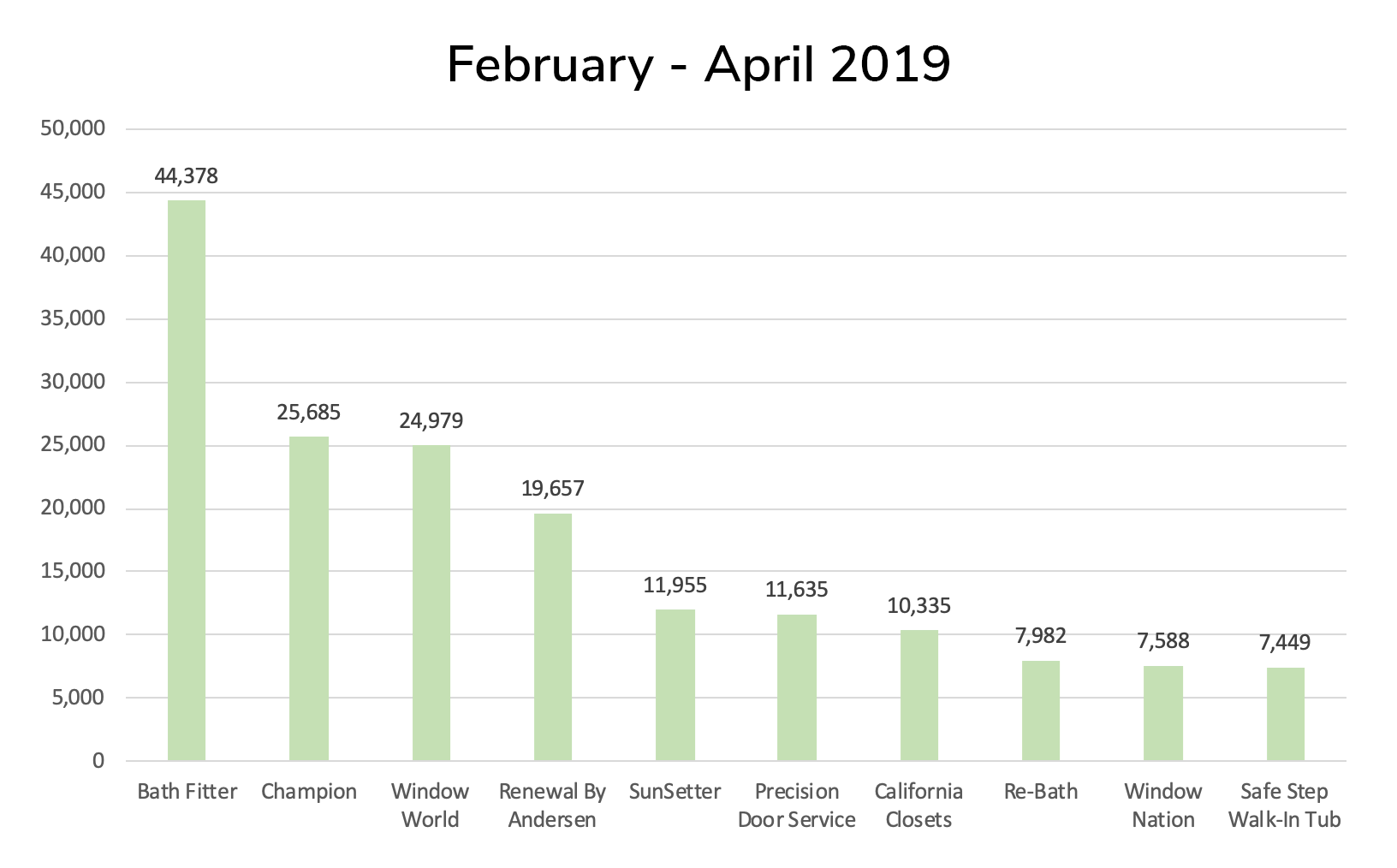Click the 20,000 y-axis value
The width and height of the screenshot is (1397, 868).
[73, 508]
